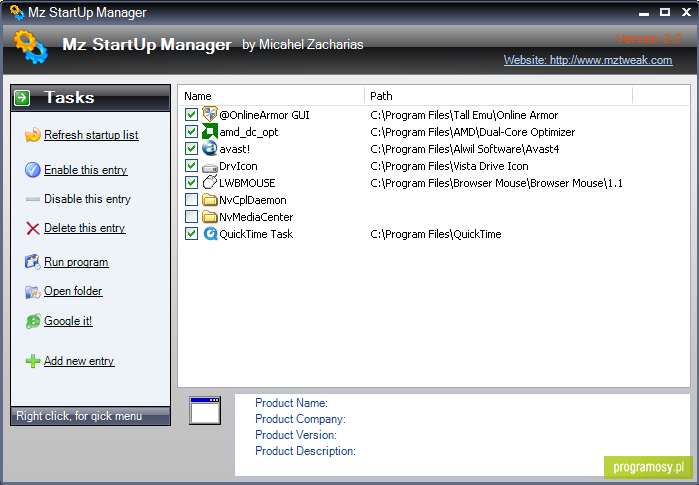
Task: Click the program window icon near Product Name
Action: (x=205, y=411)
